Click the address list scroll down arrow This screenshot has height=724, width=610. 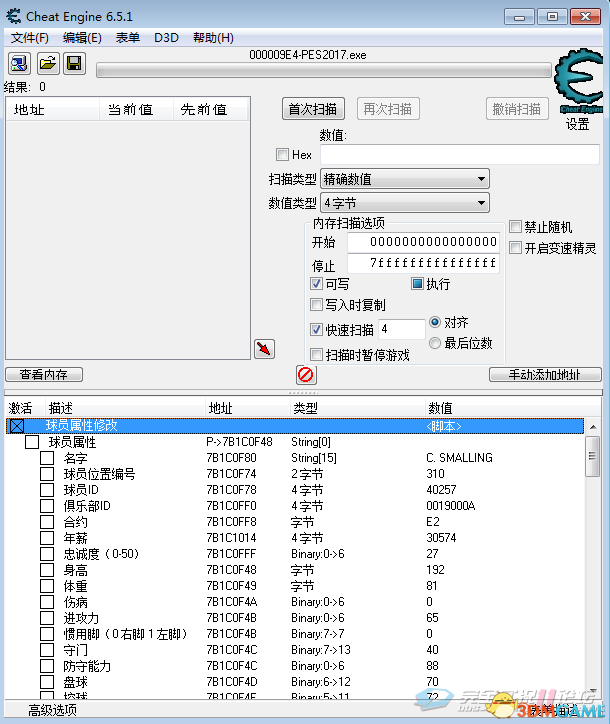pos(592,691)
